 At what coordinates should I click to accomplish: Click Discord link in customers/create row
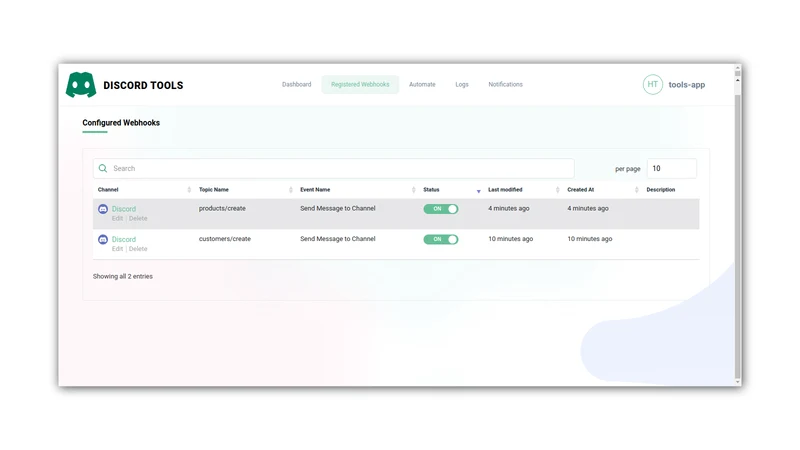point(124,239)
